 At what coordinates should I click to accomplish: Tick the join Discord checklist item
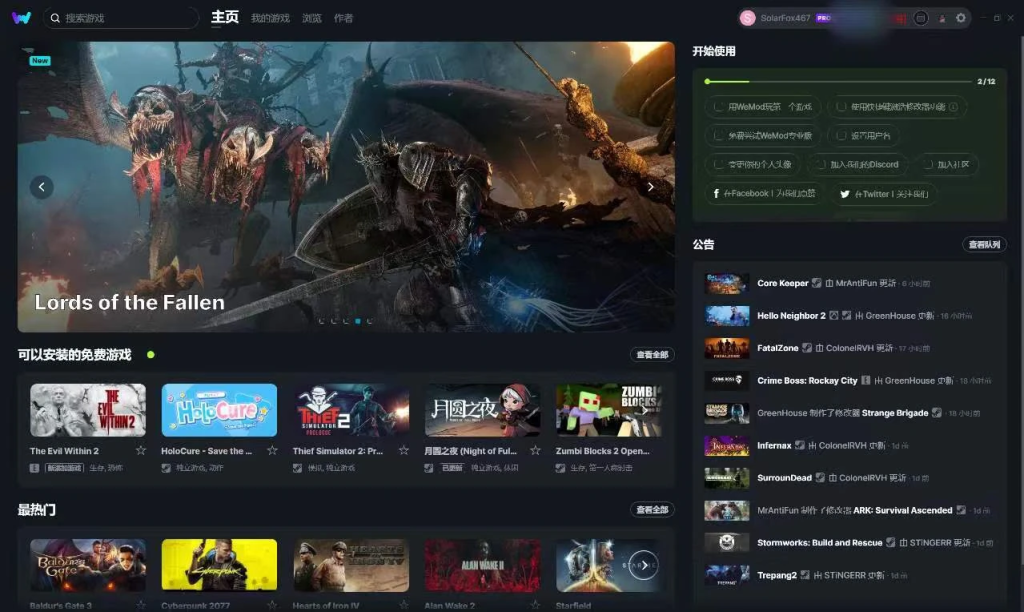822,165
